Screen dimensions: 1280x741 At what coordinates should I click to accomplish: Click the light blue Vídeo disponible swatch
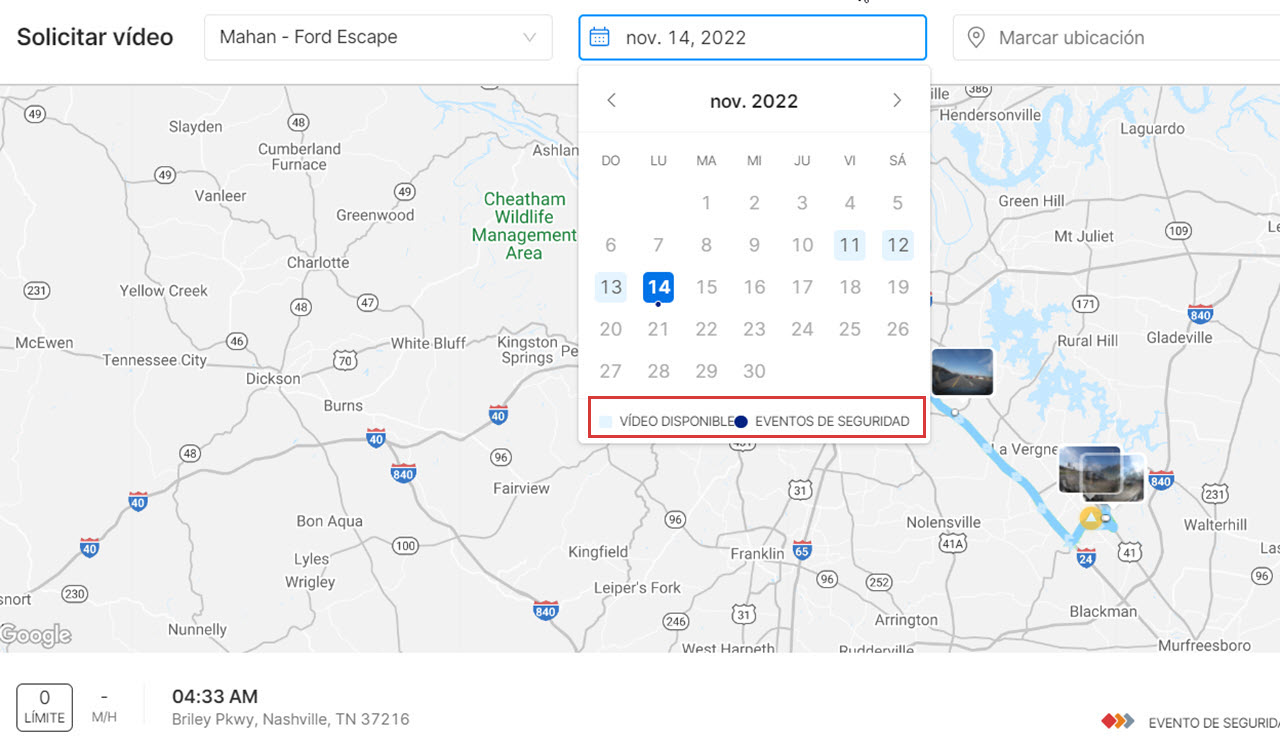[605, 422]
